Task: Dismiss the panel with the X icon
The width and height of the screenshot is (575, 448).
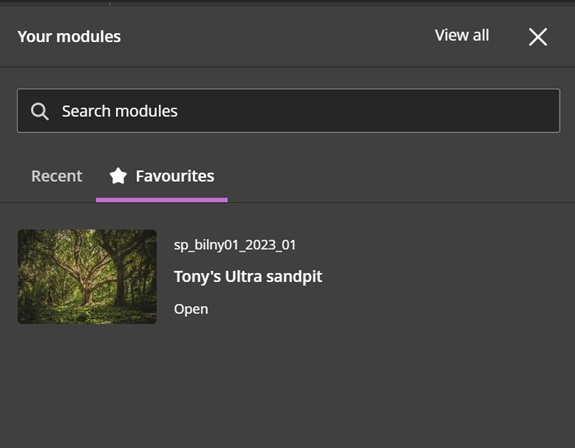Action: click(x=538, y=37)
